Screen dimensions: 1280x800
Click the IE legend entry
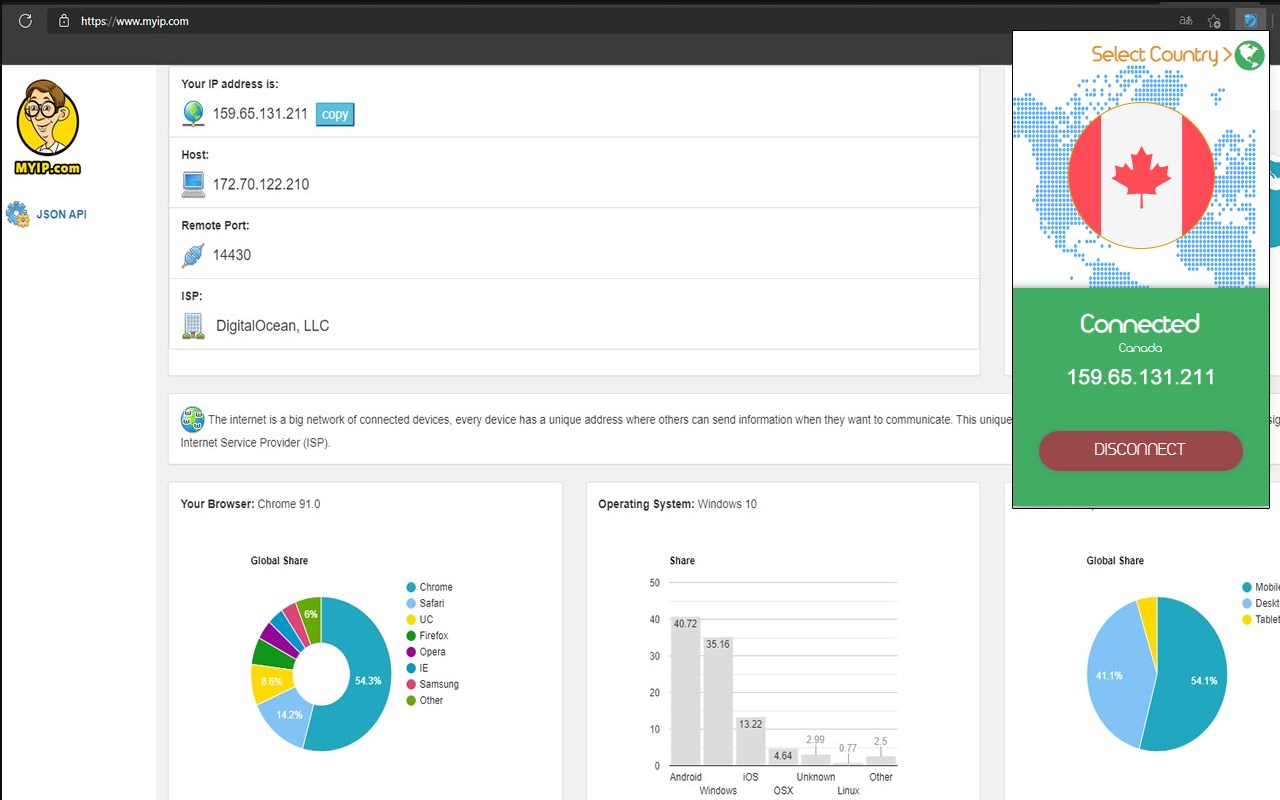(417, 668)
